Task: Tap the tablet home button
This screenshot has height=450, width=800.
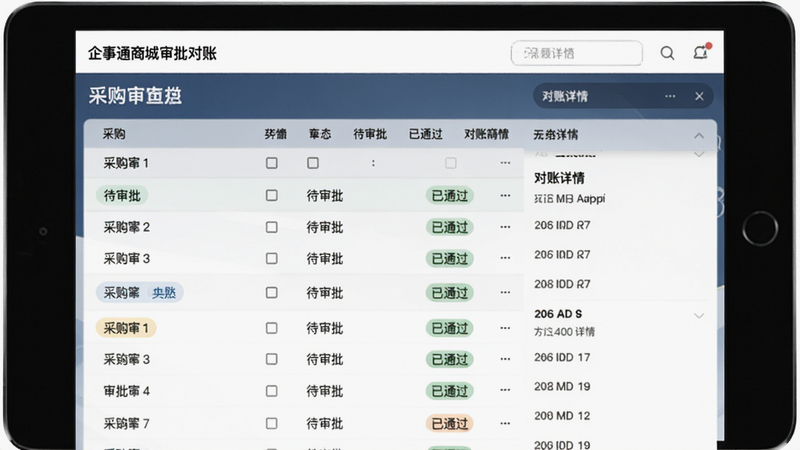Action: click(x=760, y=229)
